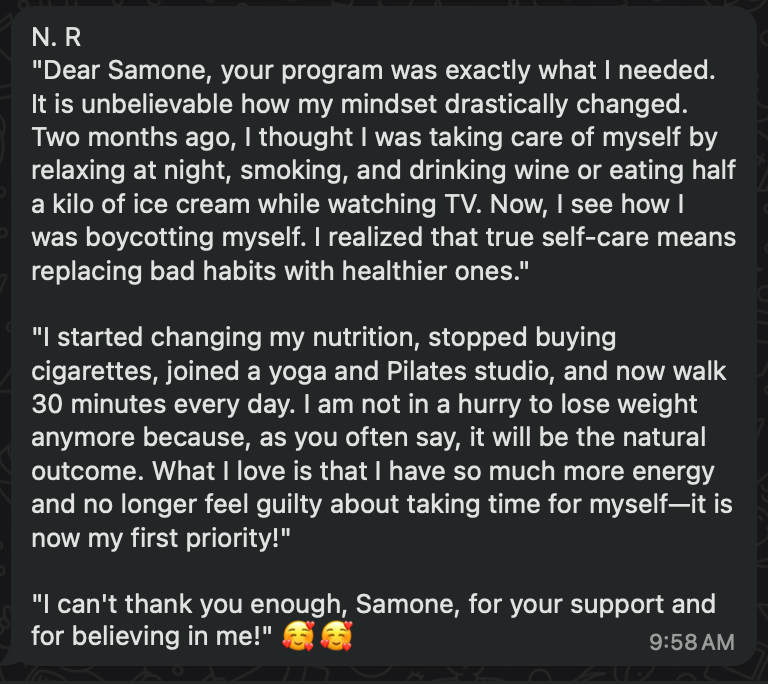This screenshot has height=684, width=768.
Task: Click the blank gap between the first two paragraphs
Action: [382, 304]
